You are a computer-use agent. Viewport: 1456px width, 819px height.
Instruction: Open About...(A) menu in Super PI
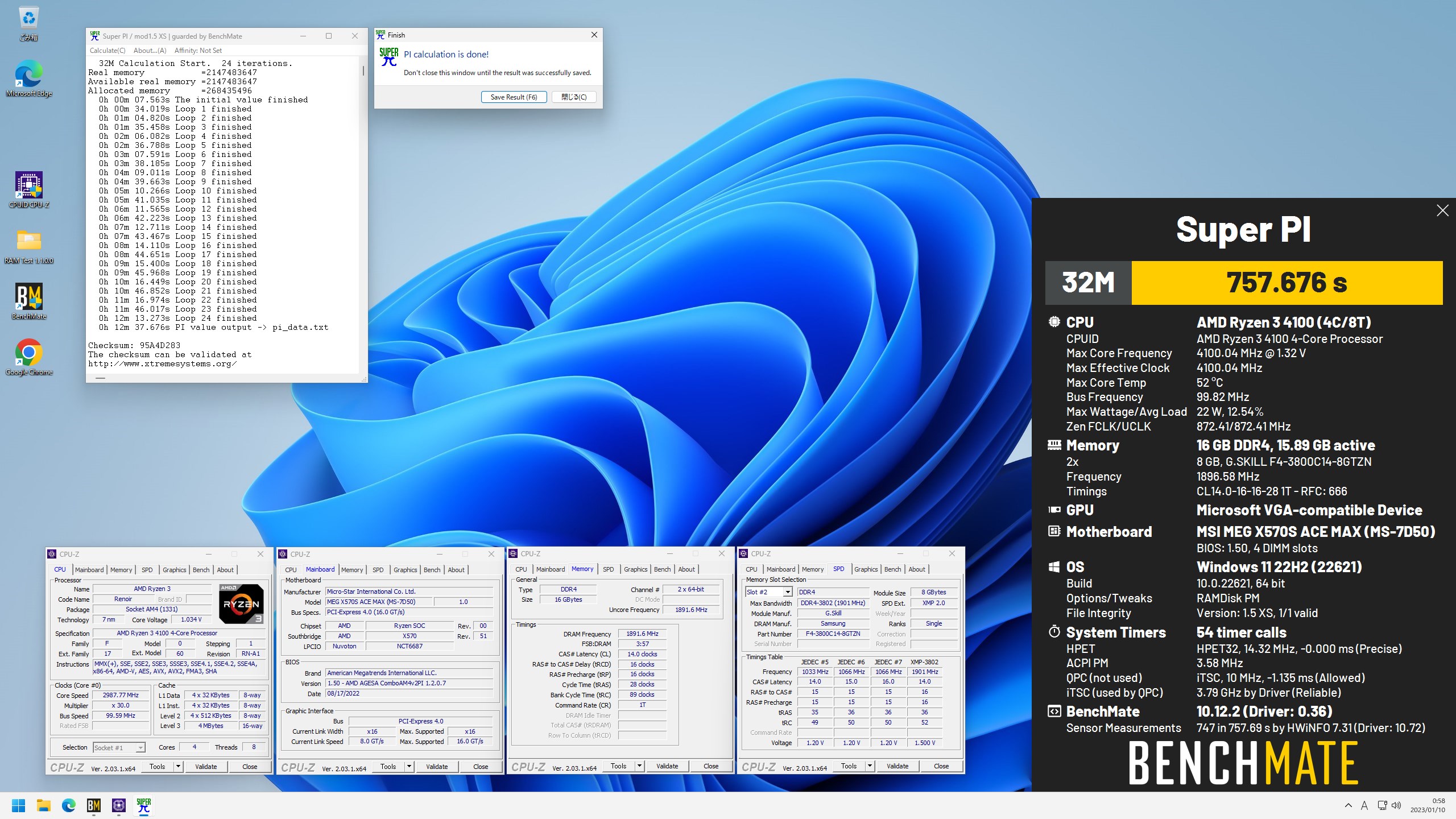pyautogui.click(x=150, y=51)
